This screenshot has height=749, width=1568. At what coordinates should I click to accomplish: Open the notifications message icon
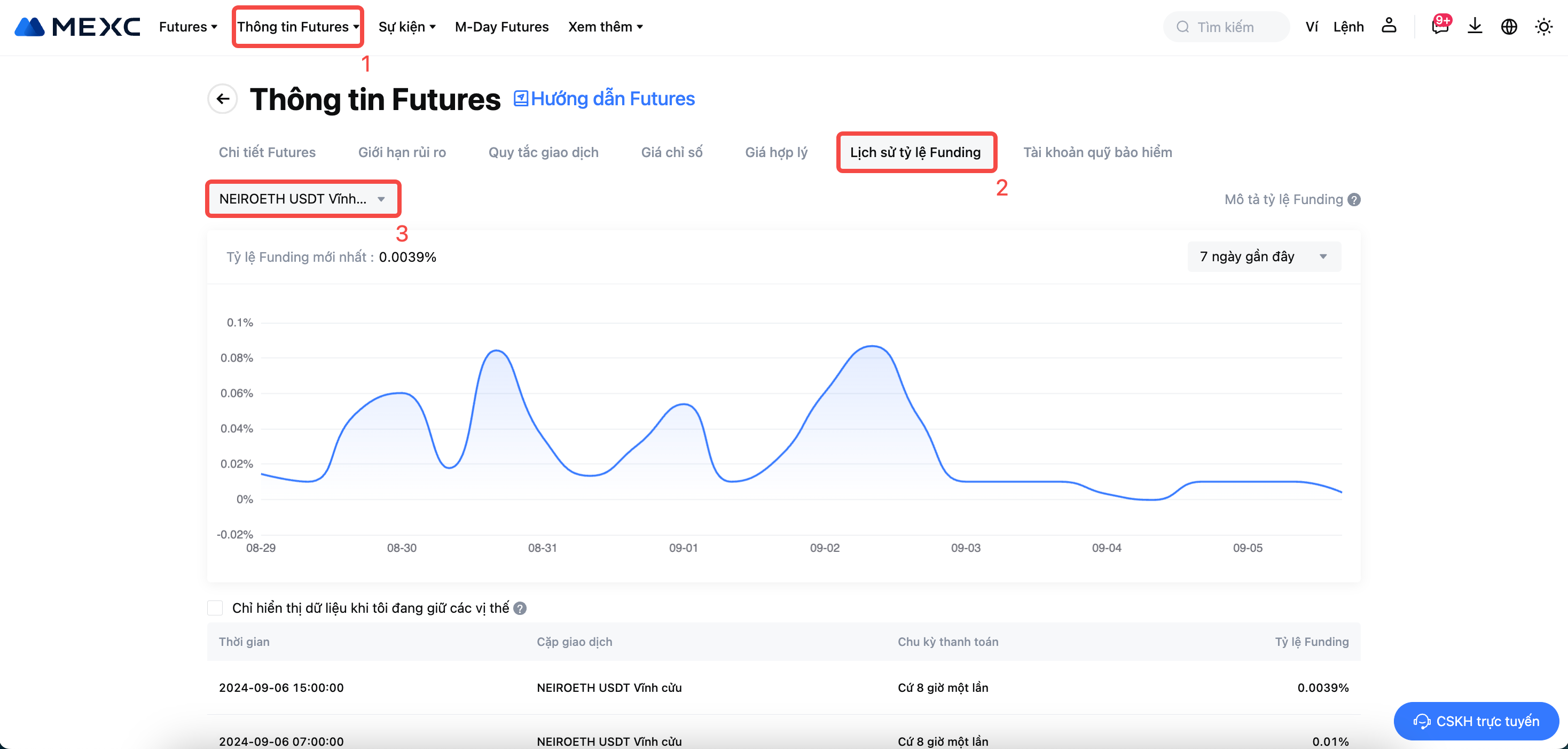(1440, 27)
